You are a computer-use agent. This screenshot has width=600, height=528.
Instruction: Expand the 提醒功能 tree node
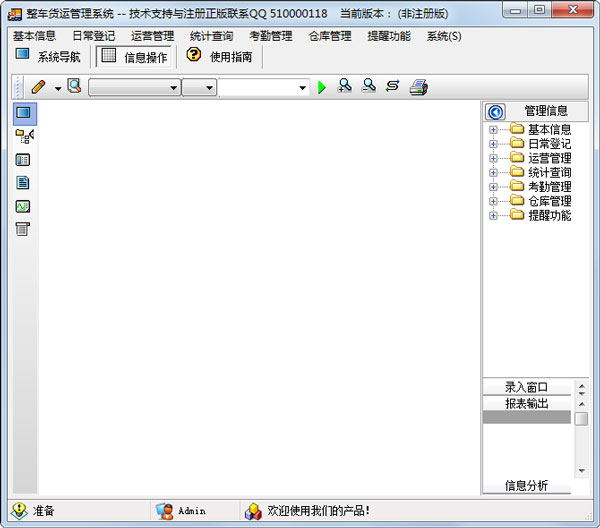pos(493,216)
